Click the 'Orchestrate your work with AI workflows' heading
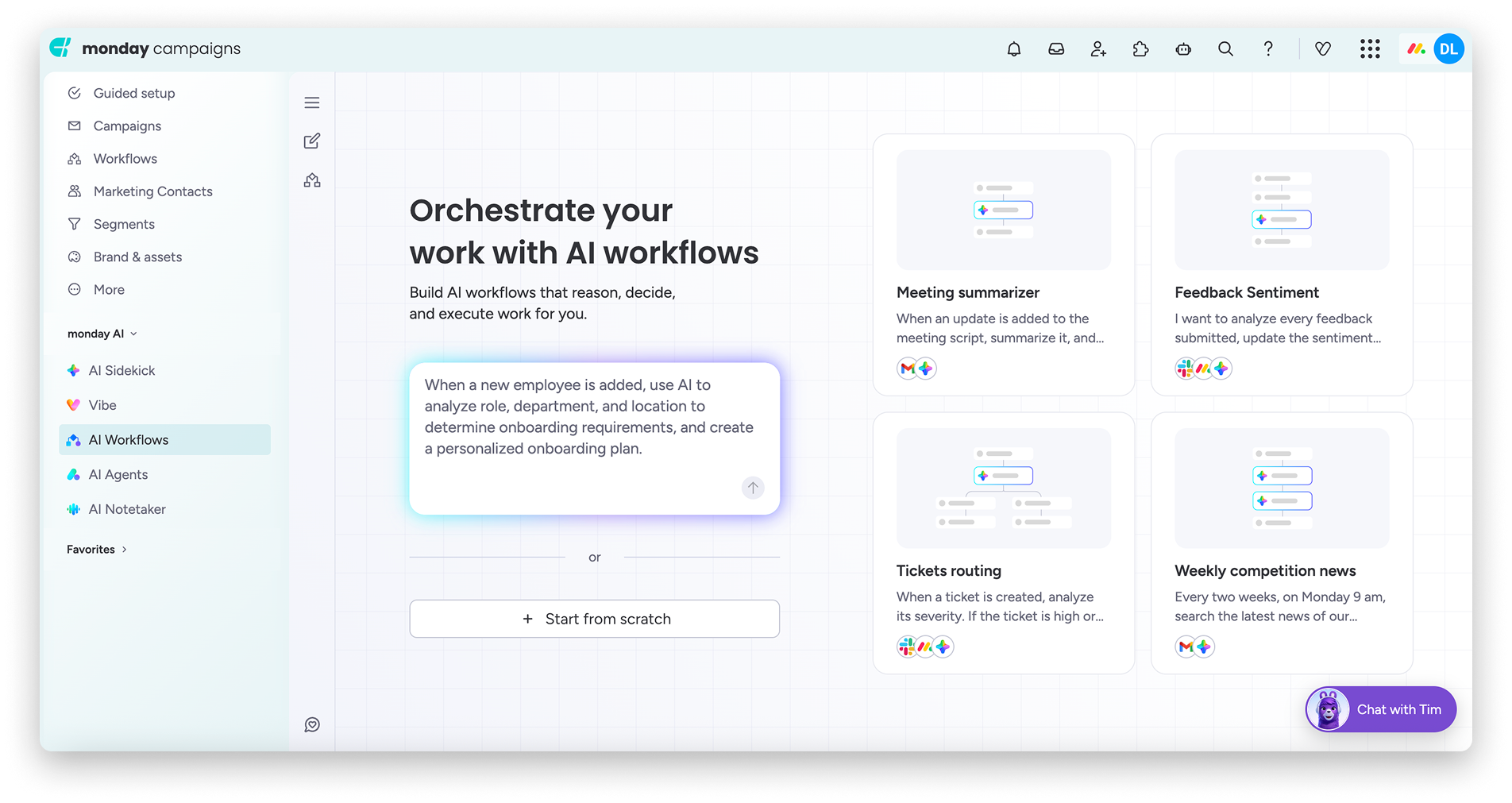 [584, 232]
